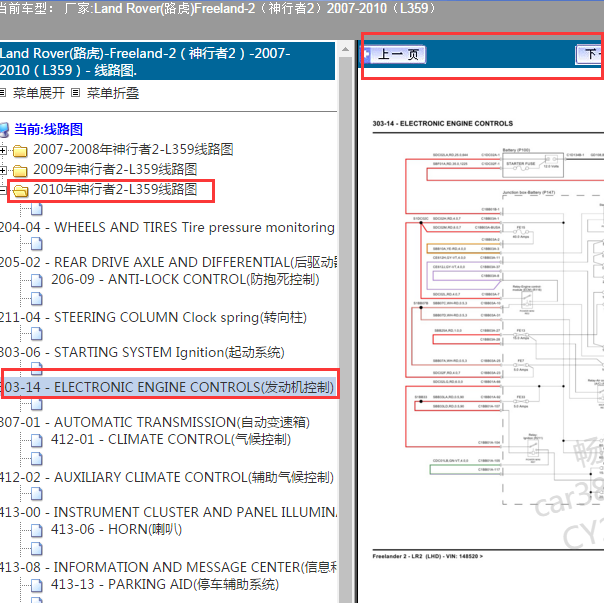Open 206-09 ANTI-LOCK CONTROL diagram
This screenshot has width=604, height=603.
point(185,279)
